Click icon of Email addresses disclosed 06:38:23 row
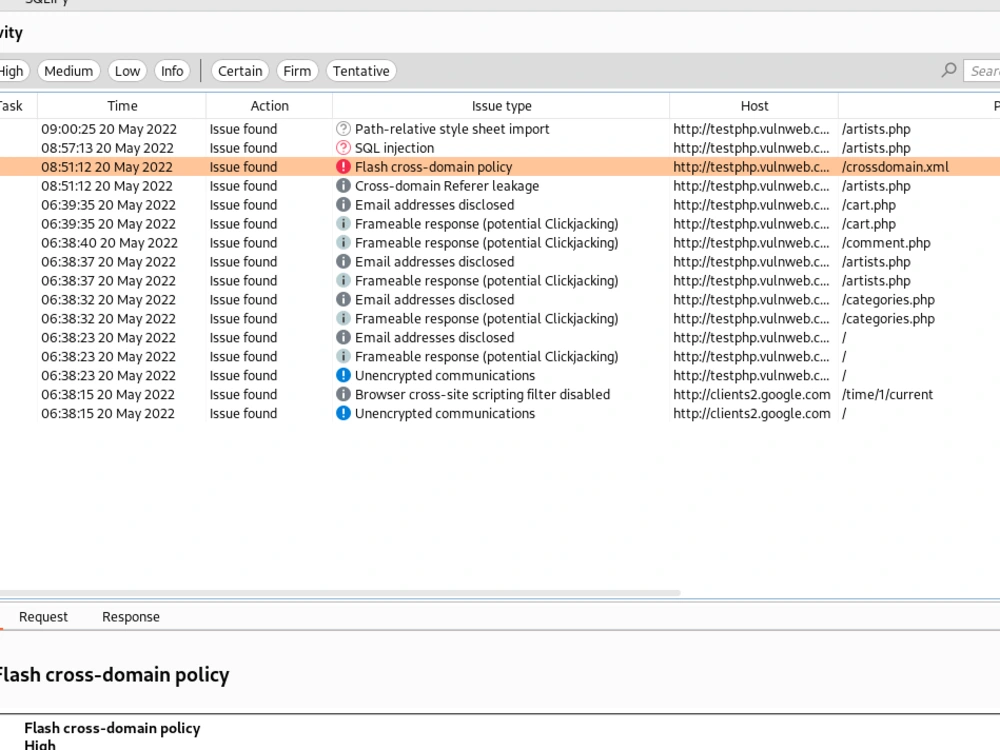The image size is (1000, 750). 343,337
